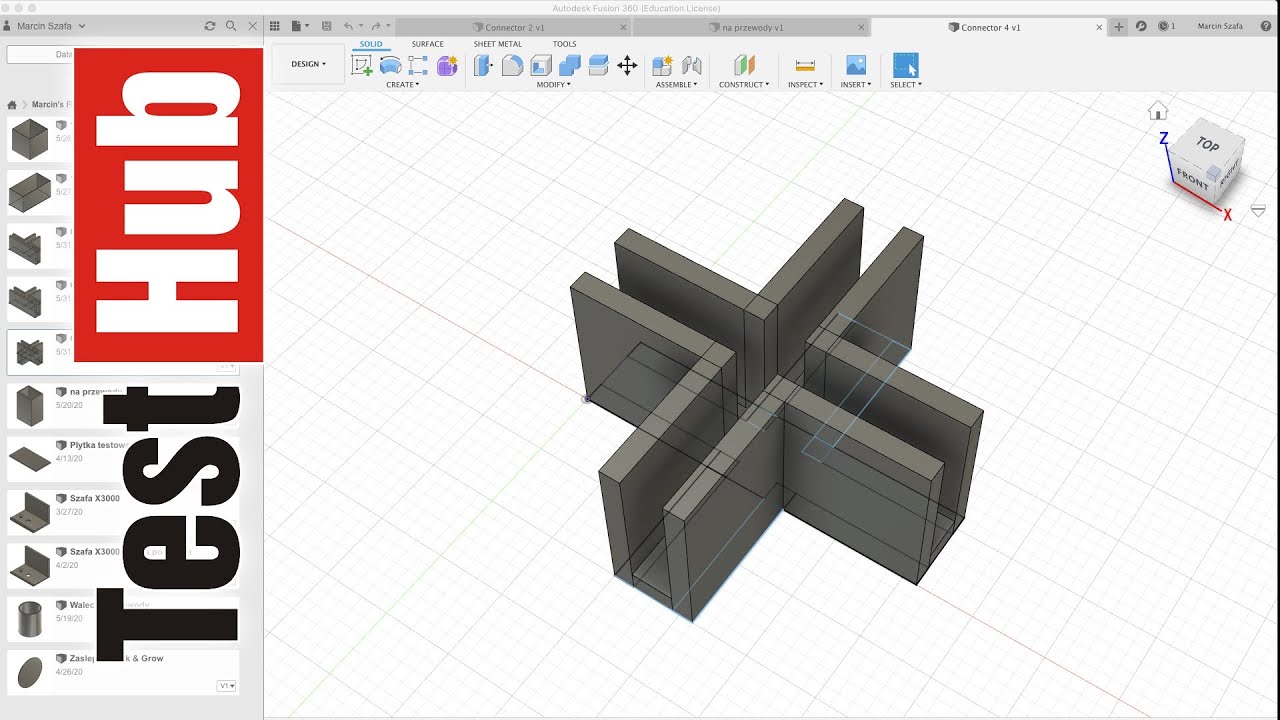Open the Zaslep ellipse thumbnail

coord(29,671)
